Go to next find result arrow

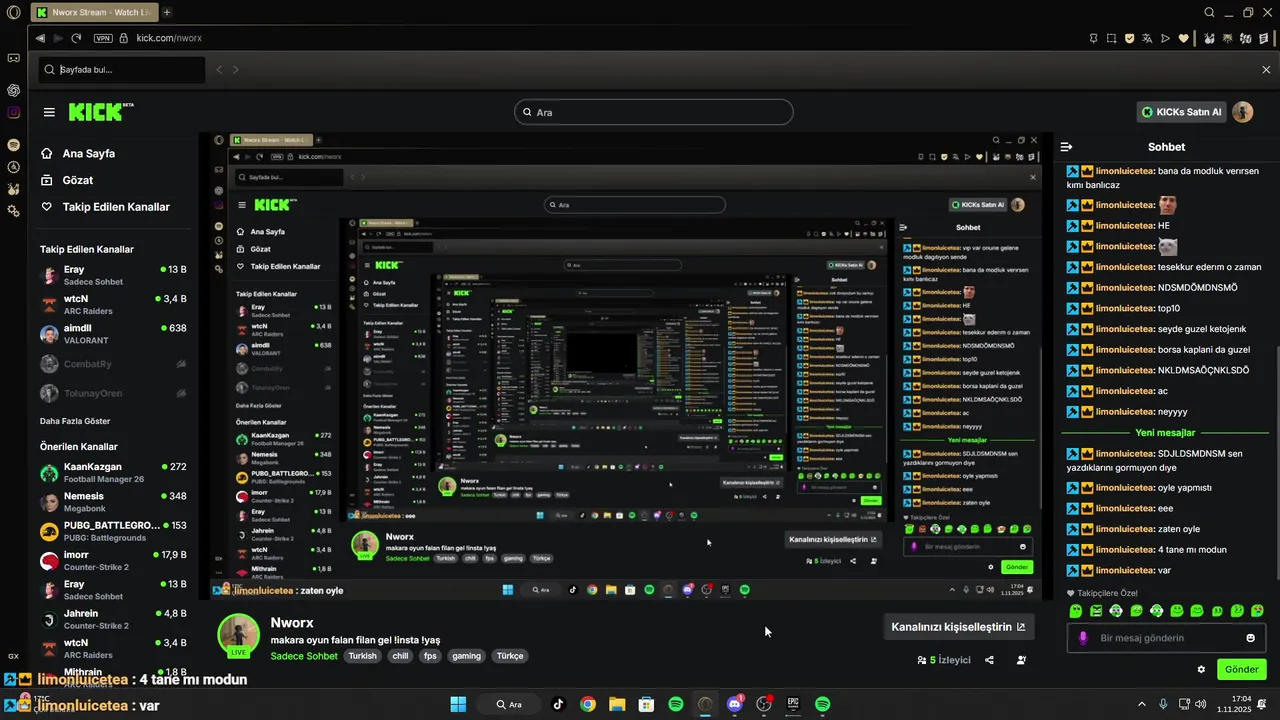236,70
